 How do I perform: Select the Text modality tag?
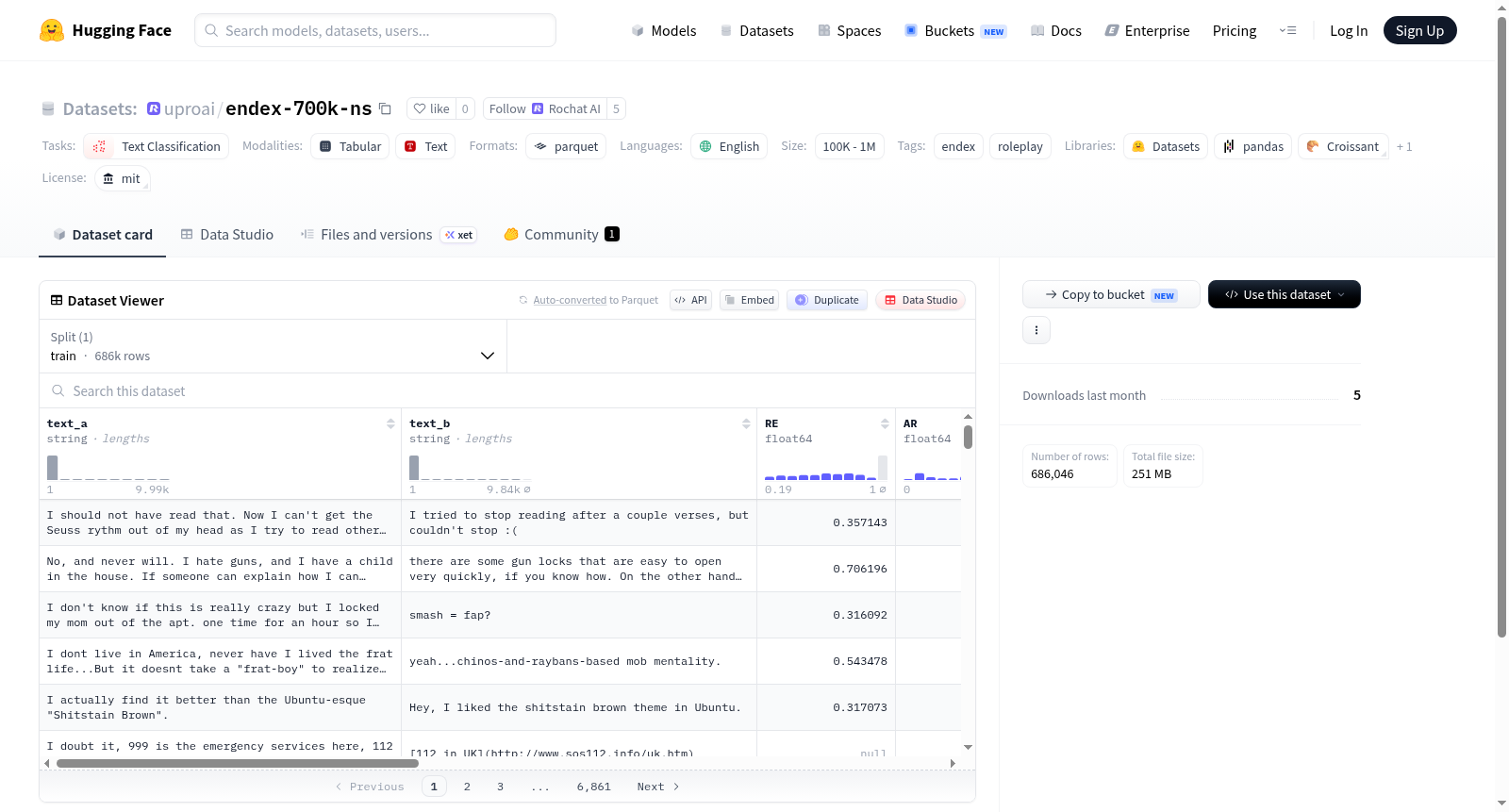[425, 146]
